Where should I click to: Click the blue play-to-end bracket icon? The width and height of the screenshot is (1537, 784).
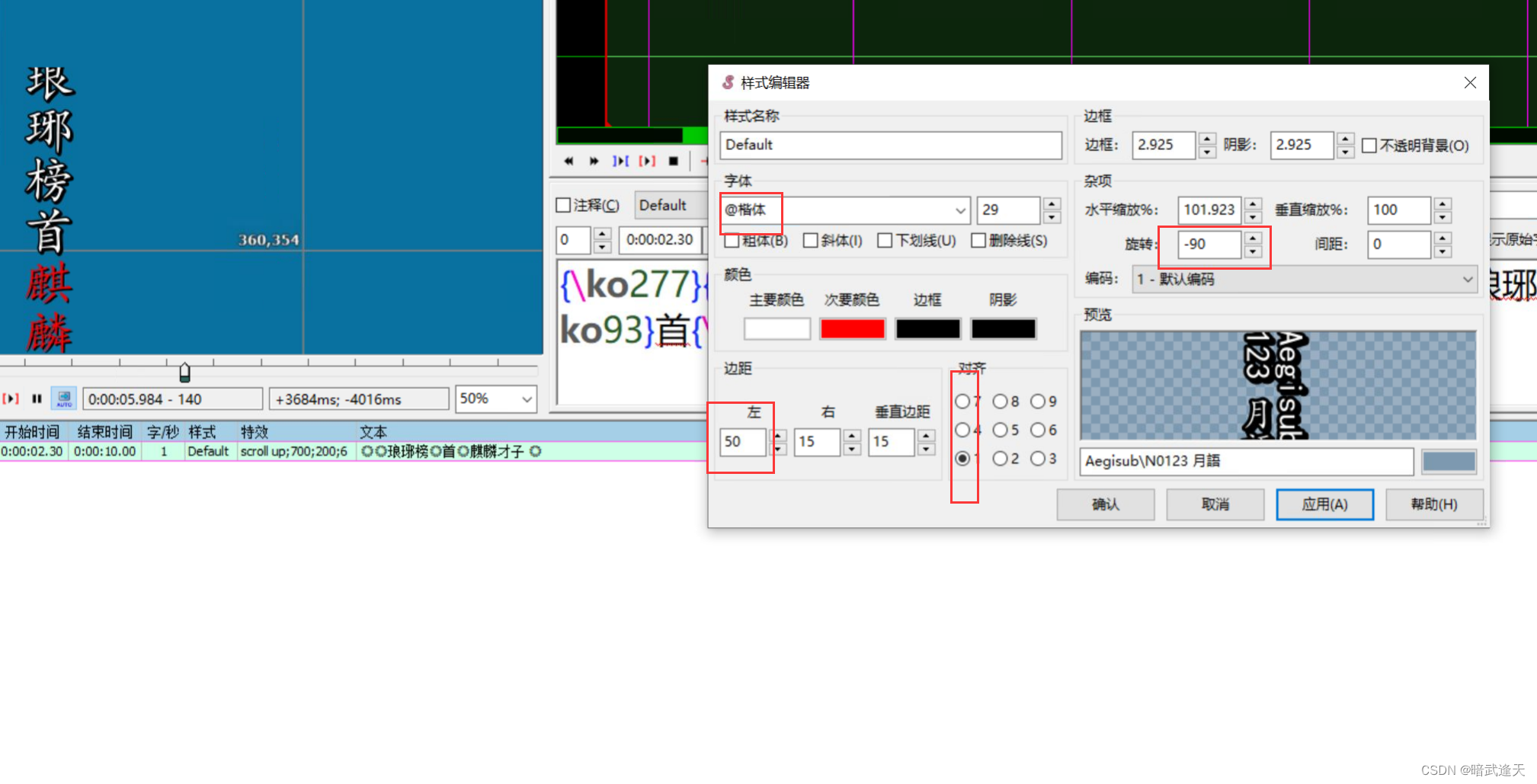[621, 161]
